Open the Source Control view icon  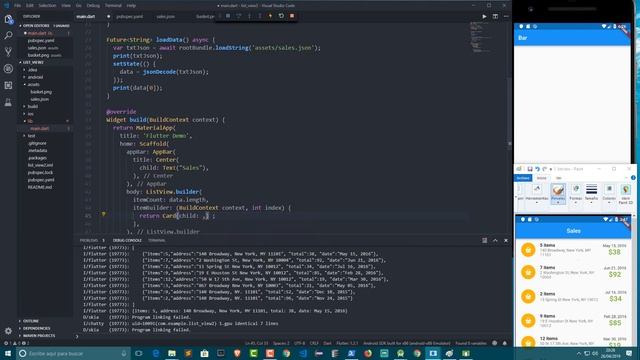point(8,52)
